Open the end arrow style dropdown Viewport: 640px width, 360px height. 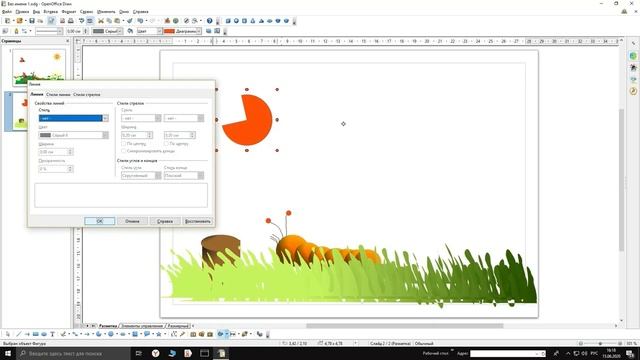click(x=184, y=118)
